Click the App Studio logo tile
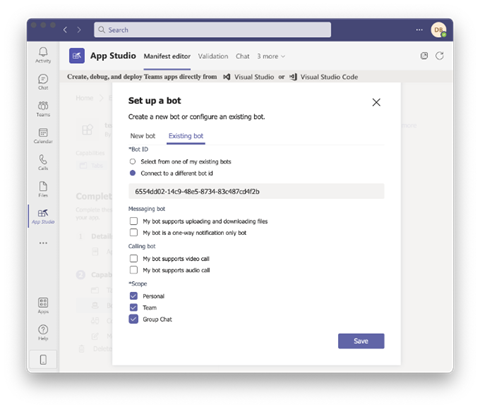This screenshot has width=480, height=409. 77,56
